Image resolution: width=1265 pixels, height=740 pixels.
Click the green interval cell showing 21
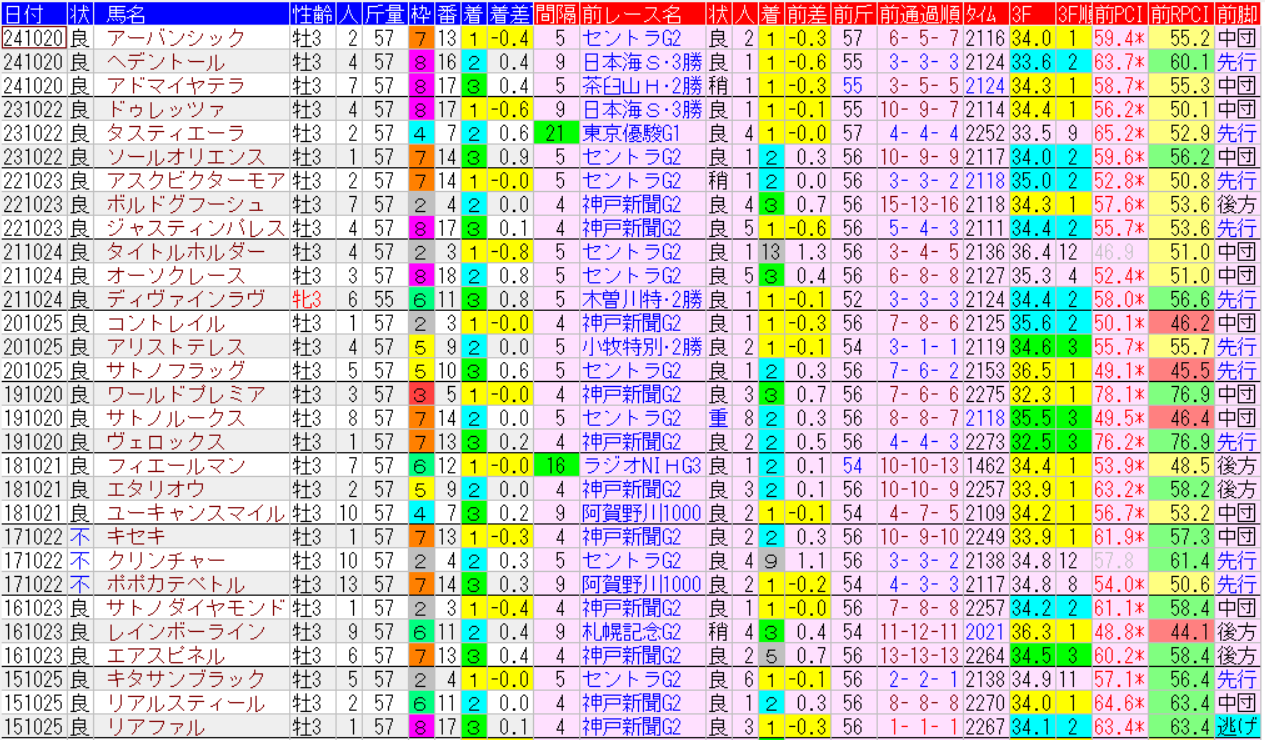(x=555, y=133)
